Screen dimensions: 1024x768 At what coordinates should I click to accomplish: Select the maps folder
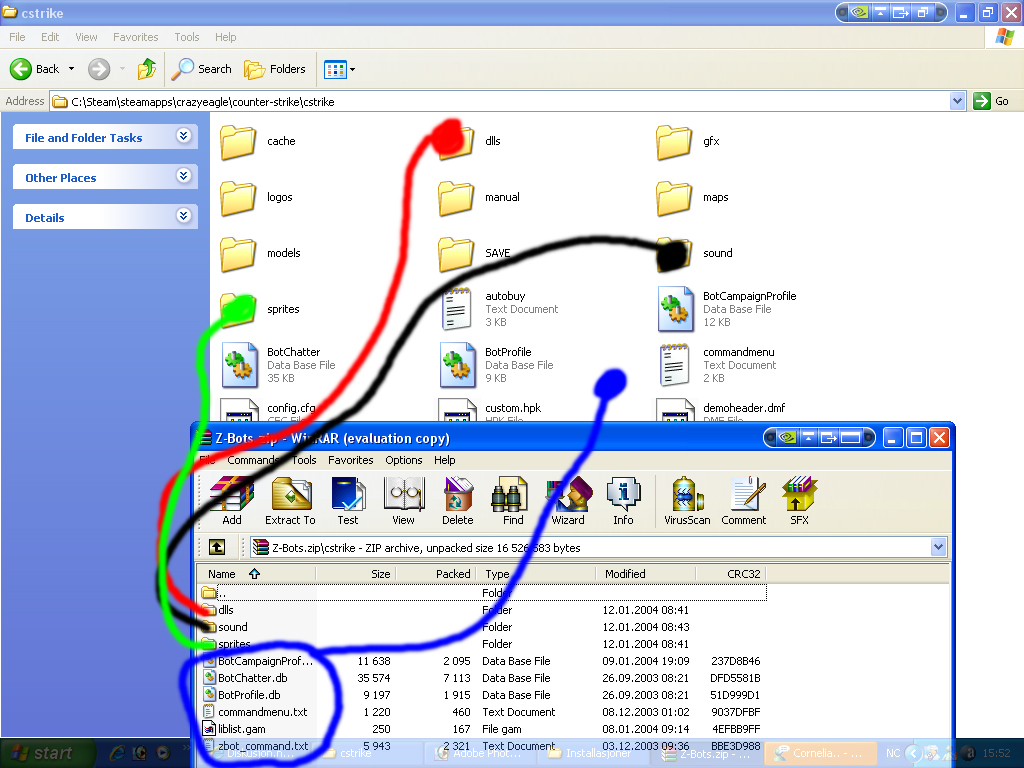pyautogui.click(x=693, y=197)
